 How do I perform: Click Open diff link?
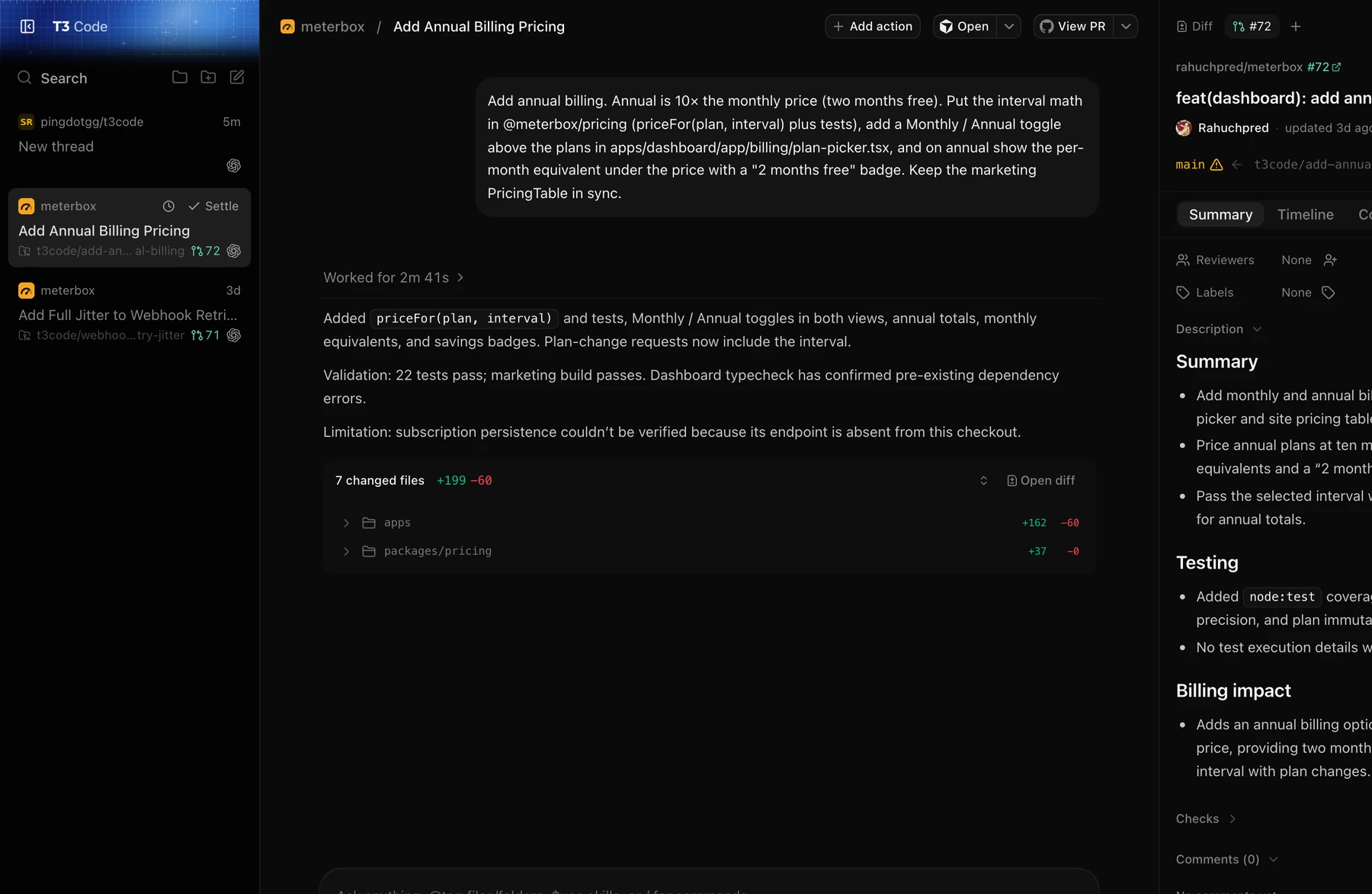[1041, 481]
